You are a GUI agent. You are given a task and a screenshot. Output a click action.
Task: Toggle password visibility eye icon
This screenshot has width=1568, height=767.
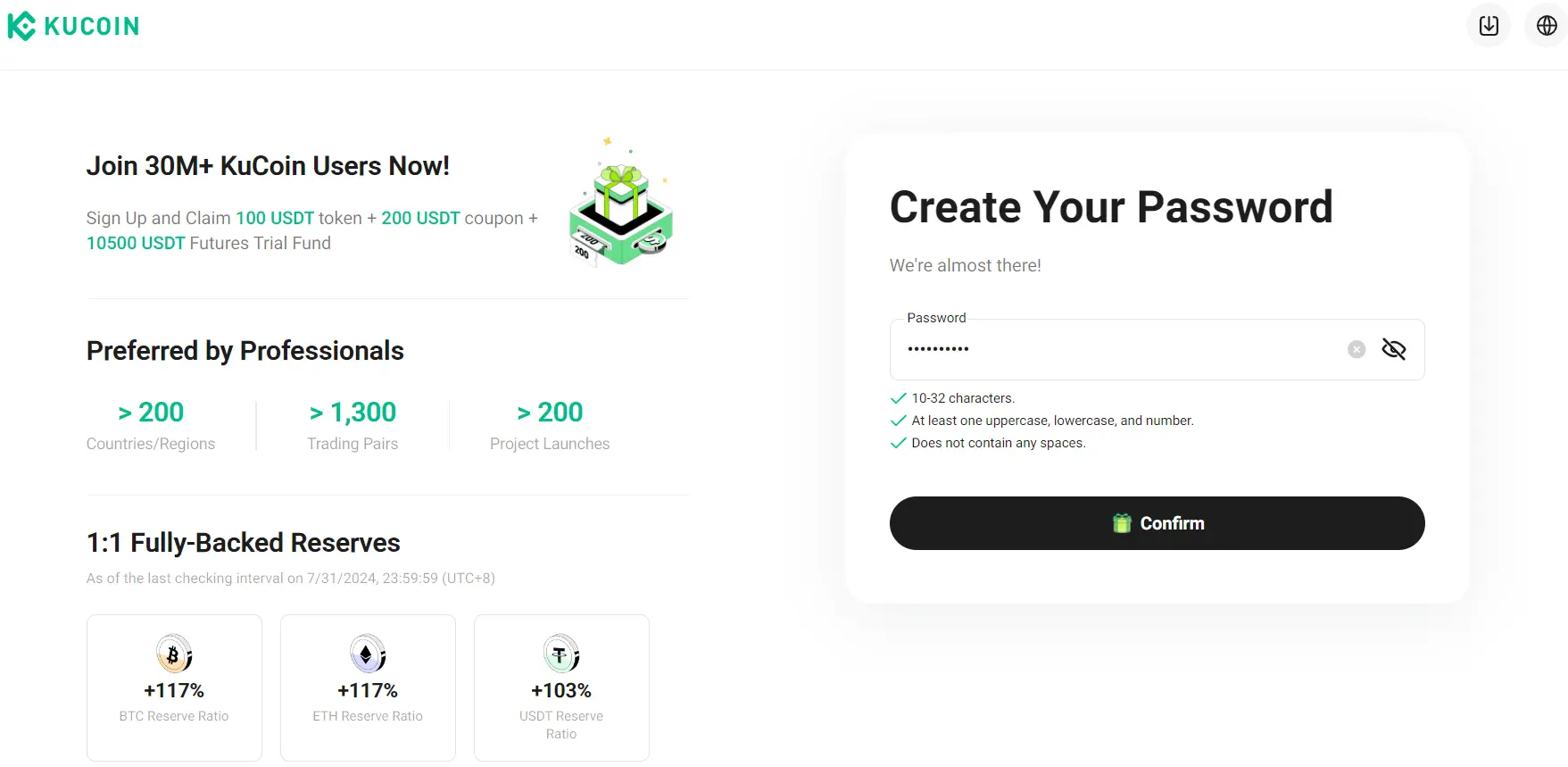1393,349
